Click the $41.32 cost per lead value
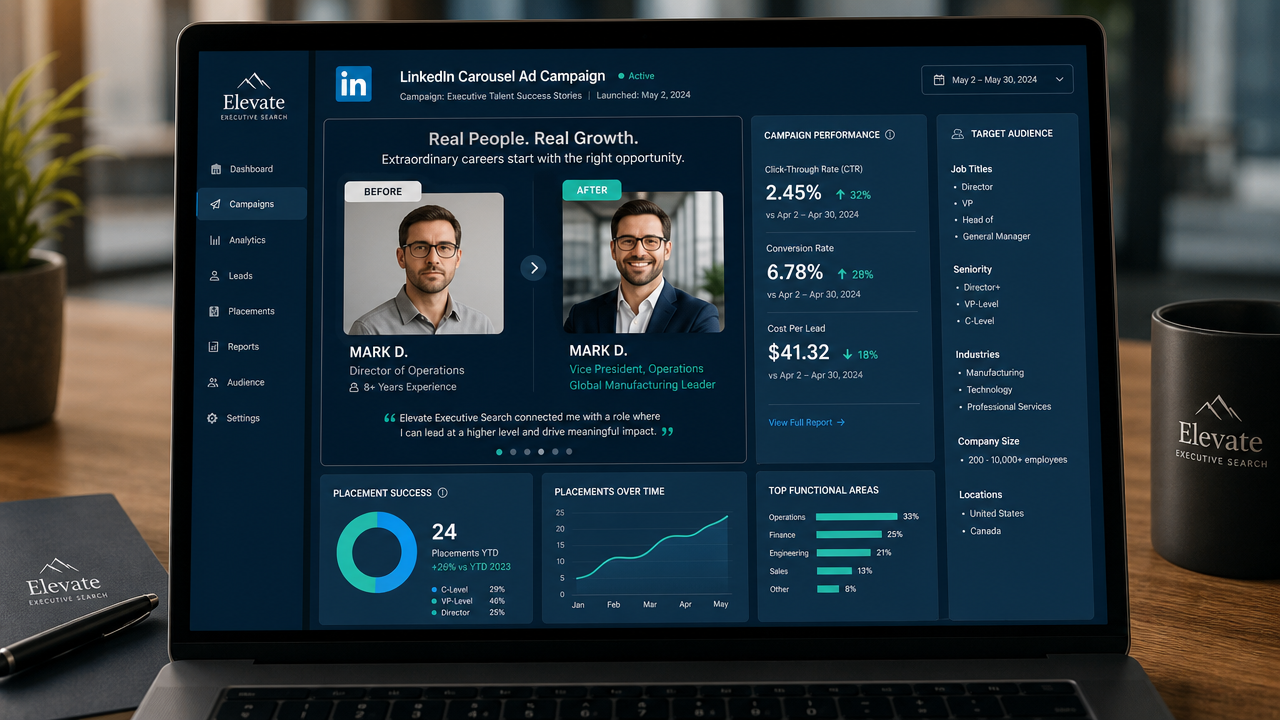Screen dimensions: 1280x720 799,352
